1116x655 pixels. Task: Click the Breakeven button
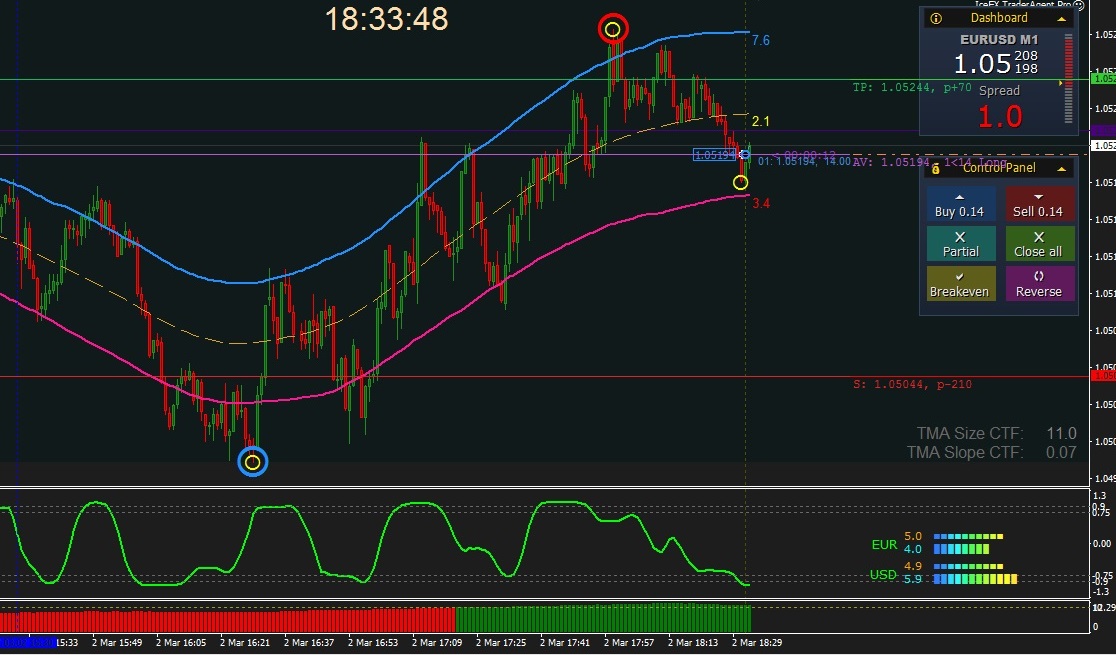pos(960,283)
